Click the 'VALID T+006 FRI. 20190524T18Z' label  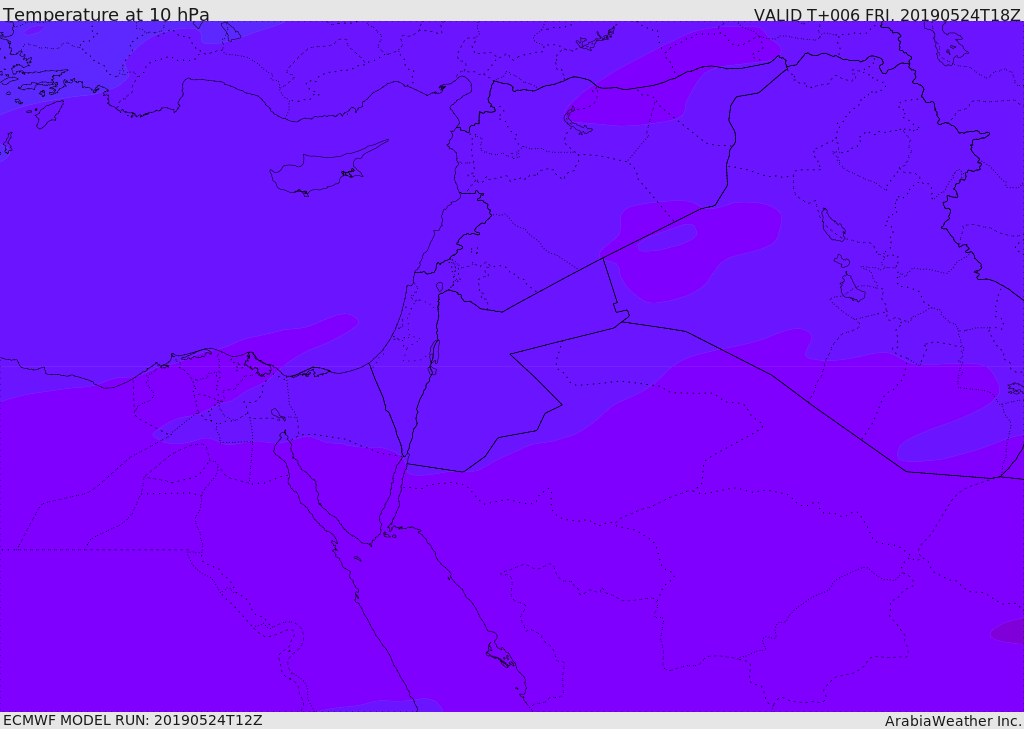(x=887, y=14)
